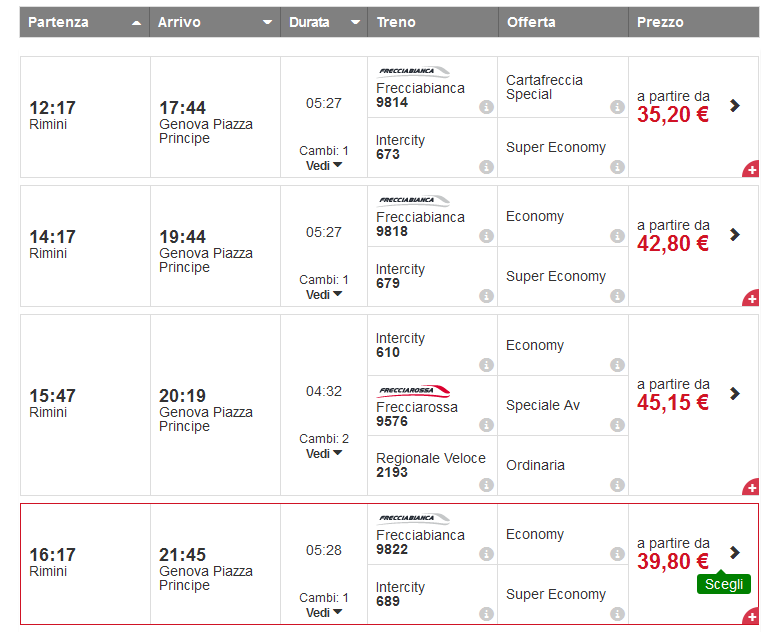Open info for Cartafreccia Special offer

[617, 107]
